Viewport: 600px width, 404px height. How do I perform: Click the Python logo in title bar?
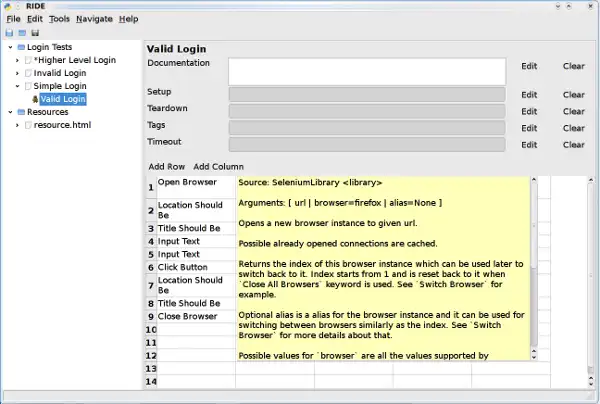pos(8,7)
